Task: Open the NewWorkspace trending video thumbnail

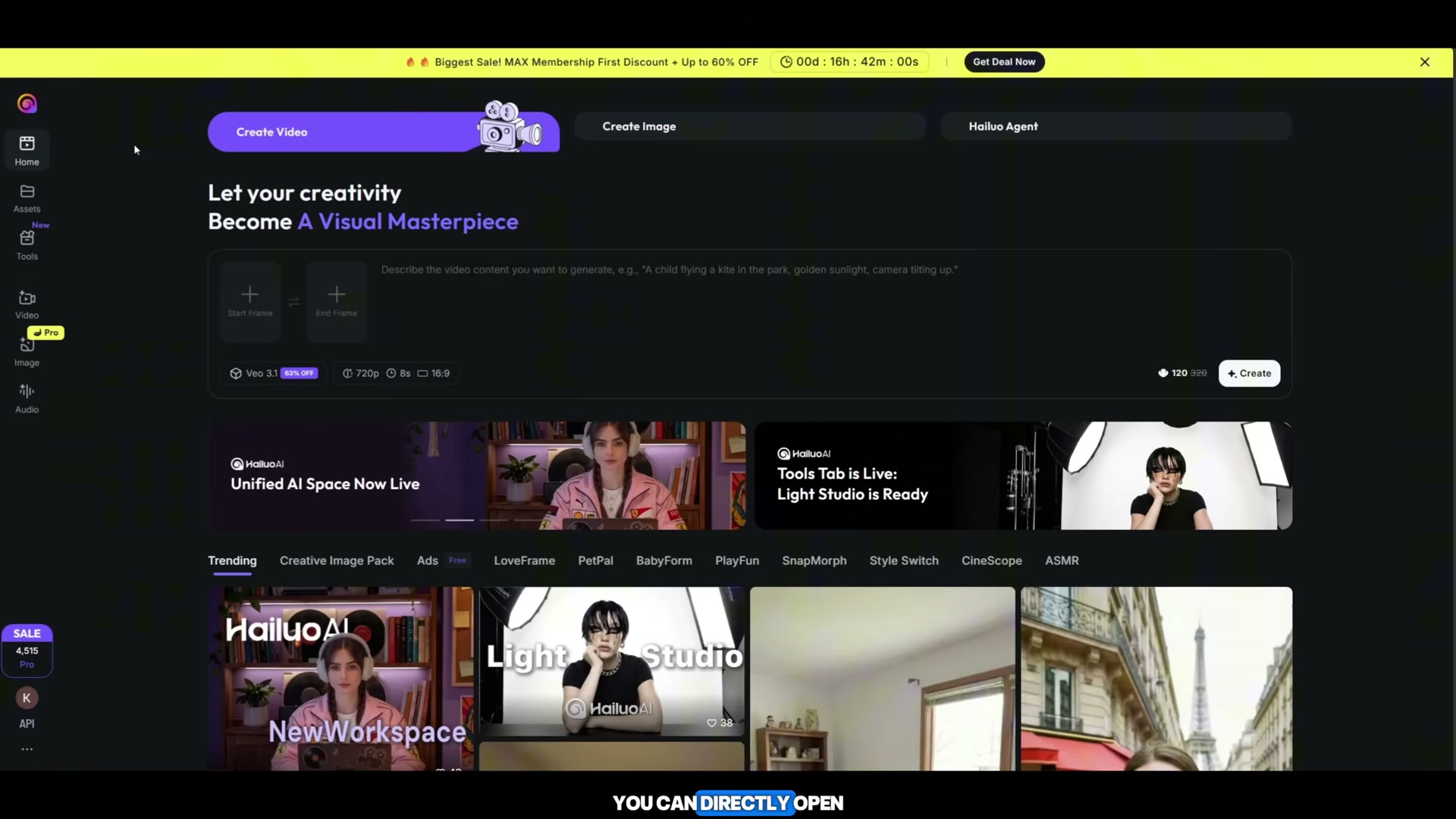Action: 341,679
